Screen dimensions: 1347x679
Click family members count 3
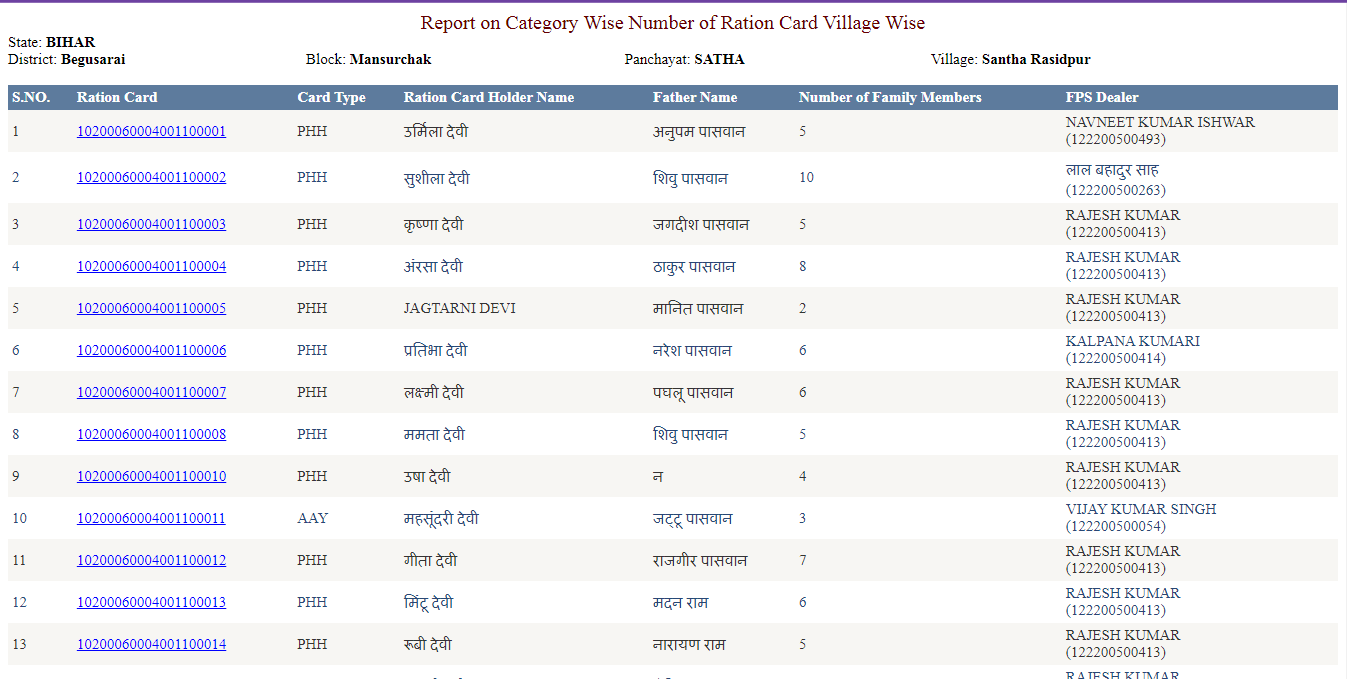(803, 518)
